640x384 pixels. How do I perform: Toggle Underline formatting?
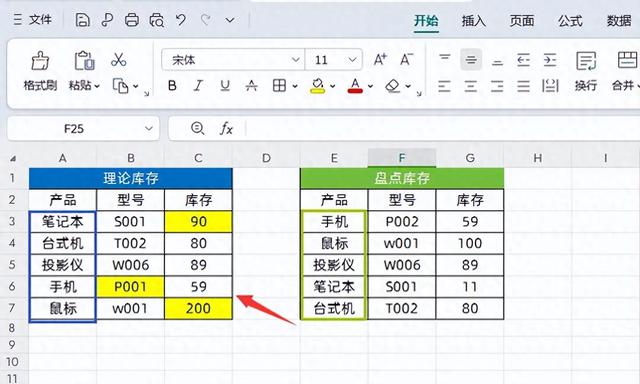click(225, 86)
